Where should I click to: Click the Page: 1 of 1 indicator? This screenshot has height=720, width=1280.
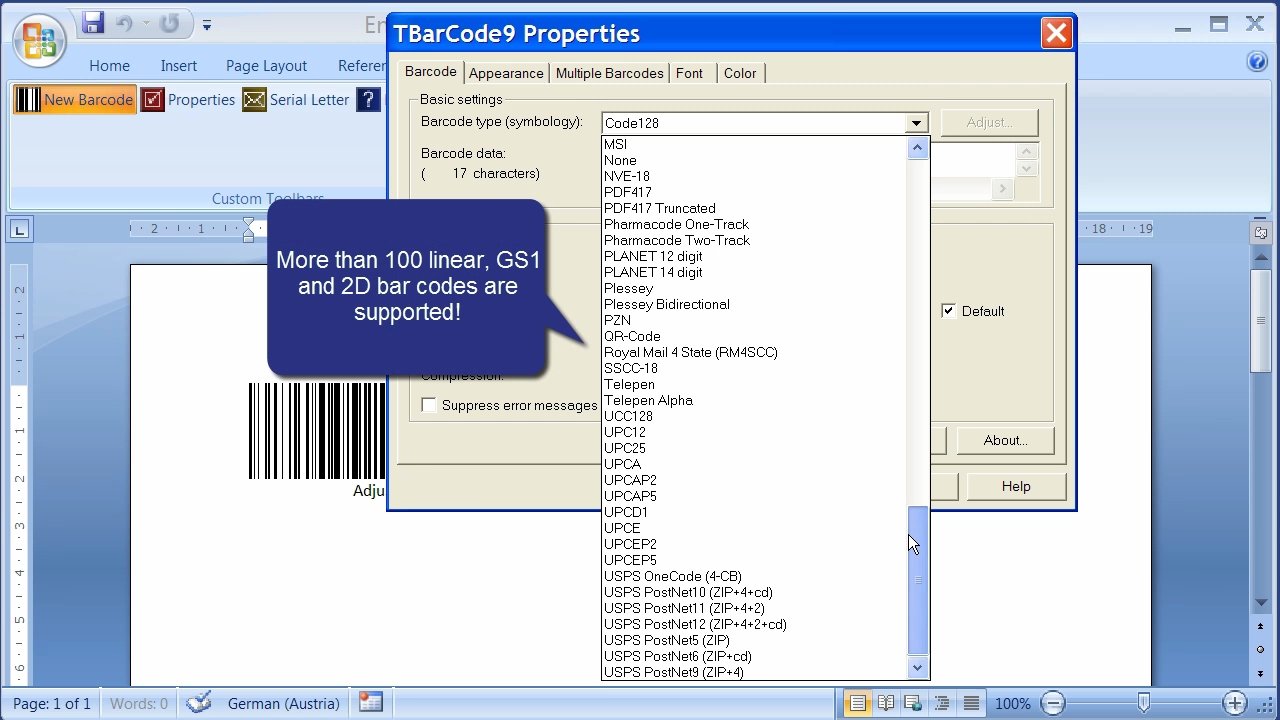click(x=52, y=703)
